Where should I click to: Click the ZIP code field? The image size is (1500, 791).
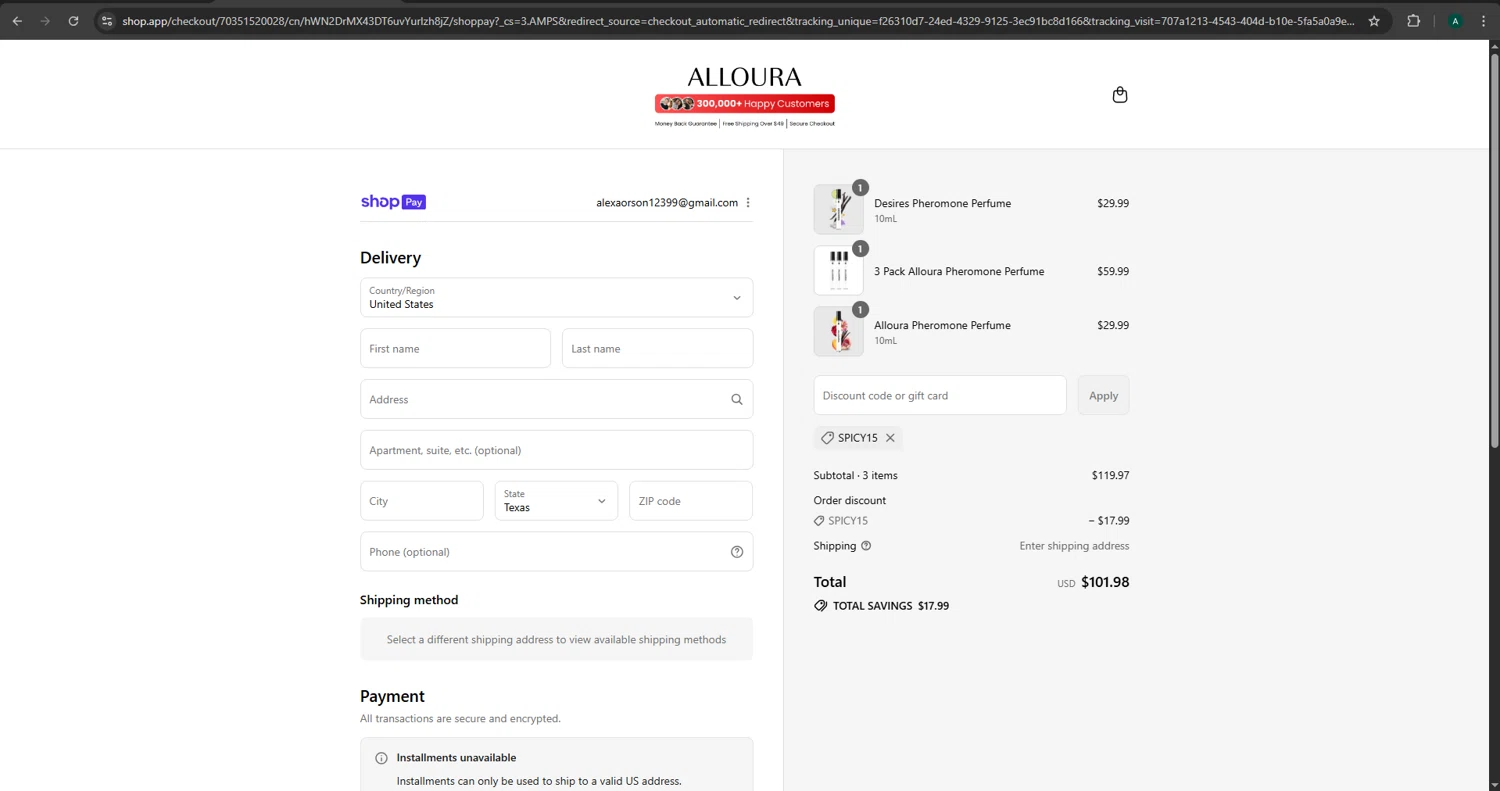click(x=691, y=501)
